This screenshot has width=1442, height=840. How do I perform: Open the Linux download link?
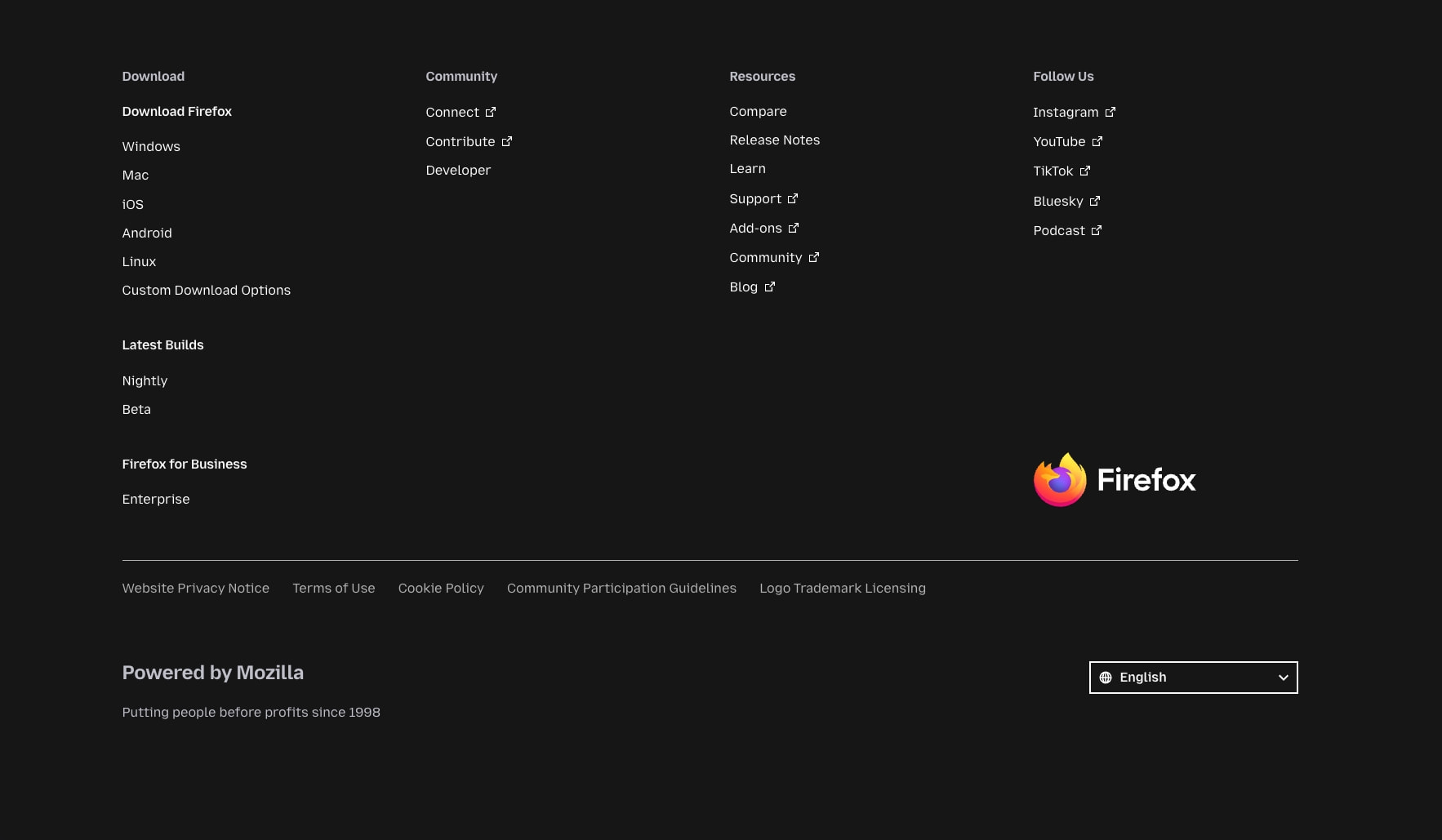(x=139, y=261)
